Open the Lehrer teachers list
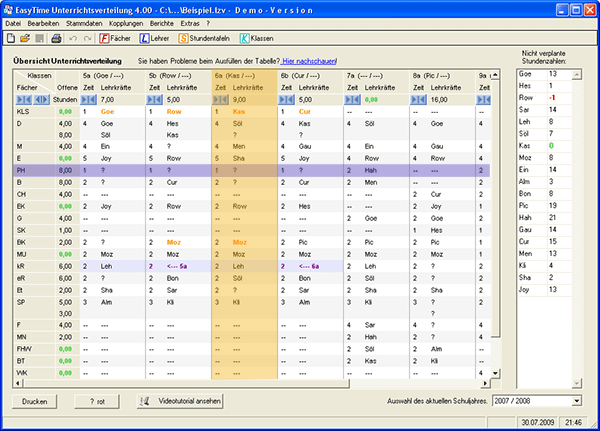This screenshot has width=600, height=431. click(x=155, y=38)
